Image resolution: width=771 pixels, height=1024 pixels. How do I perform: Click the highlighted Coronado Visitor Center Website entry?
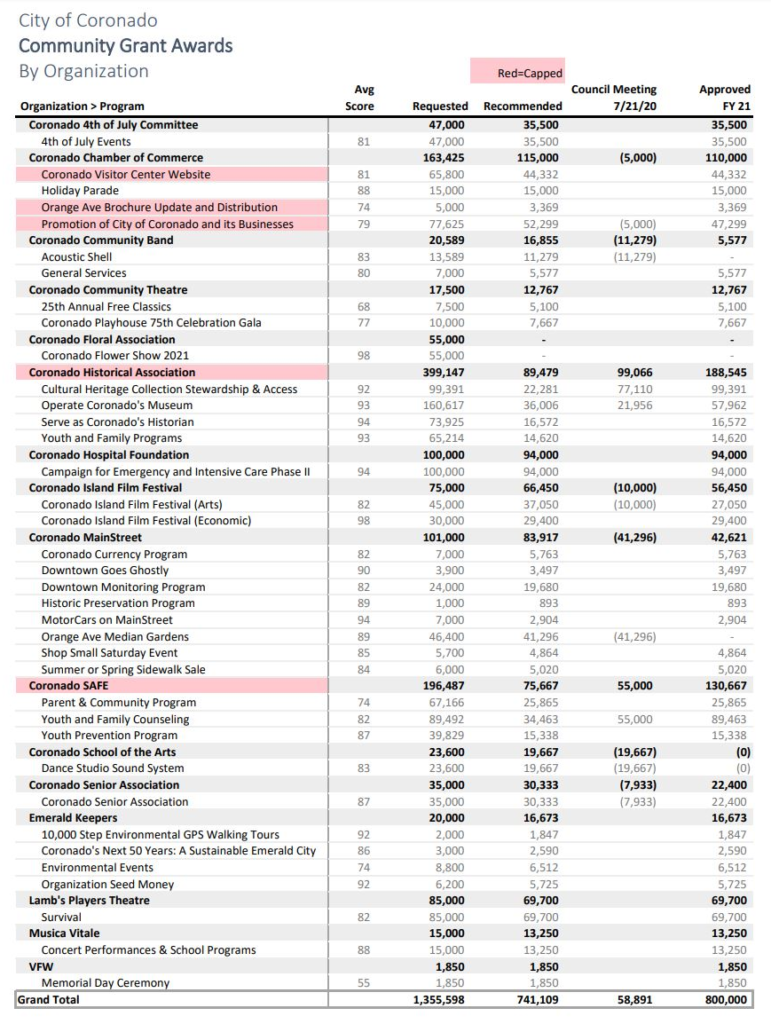[126, 174]
